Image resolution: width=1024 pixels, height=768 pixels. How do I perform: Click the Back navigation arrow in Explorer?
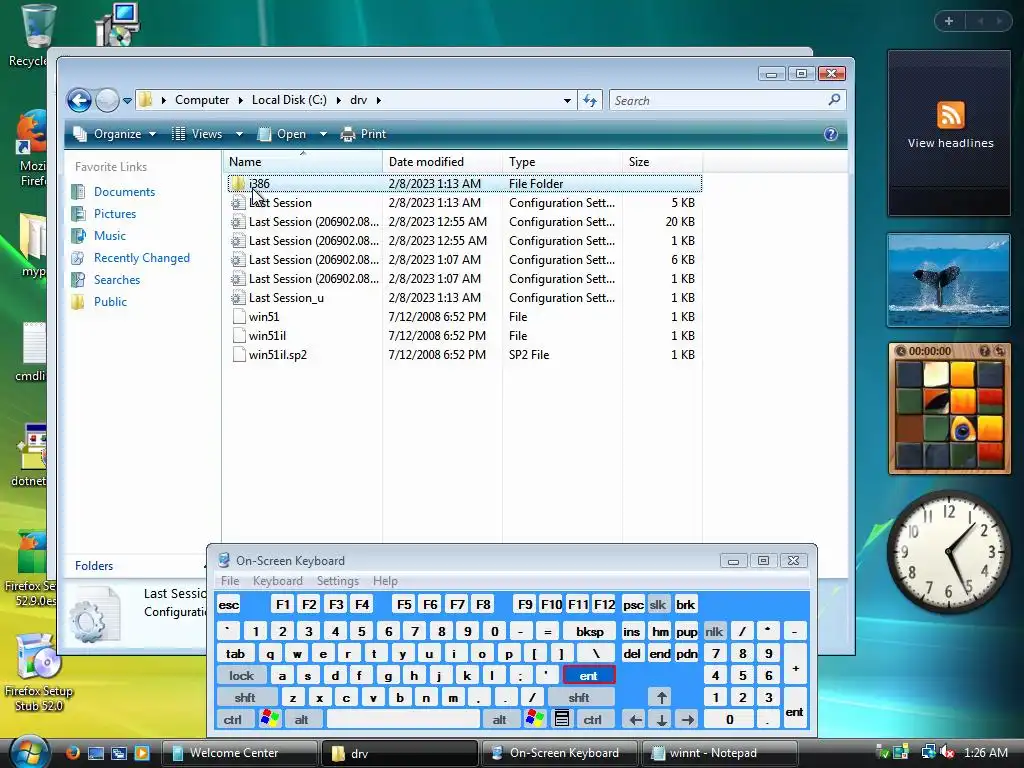pos(79,101)
